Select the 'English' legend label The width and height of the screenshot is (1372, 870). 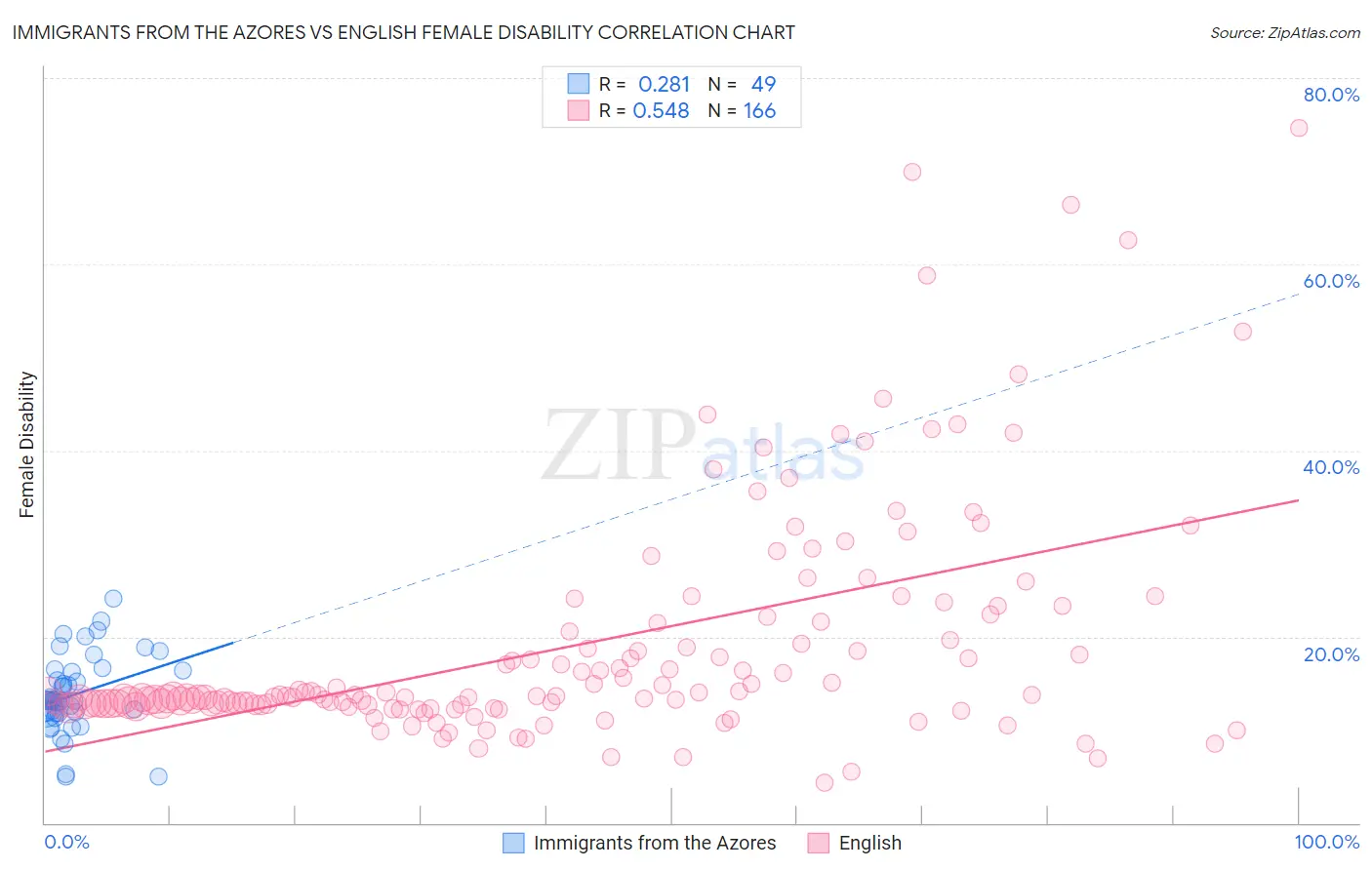coord(870,843)
